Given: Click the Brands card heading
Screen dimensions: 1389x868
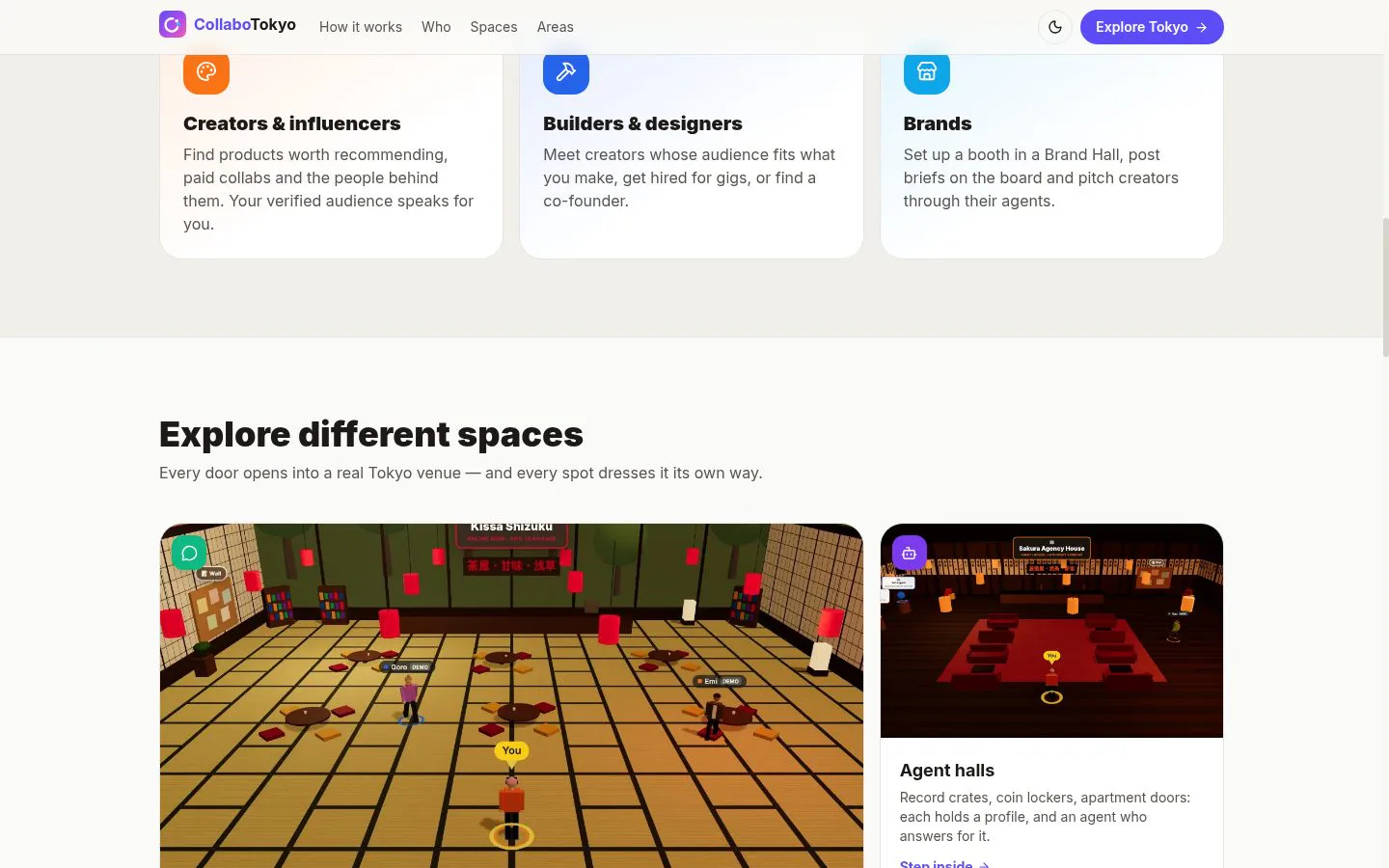Looking at the screenshot, I should [x=938, y=123].
